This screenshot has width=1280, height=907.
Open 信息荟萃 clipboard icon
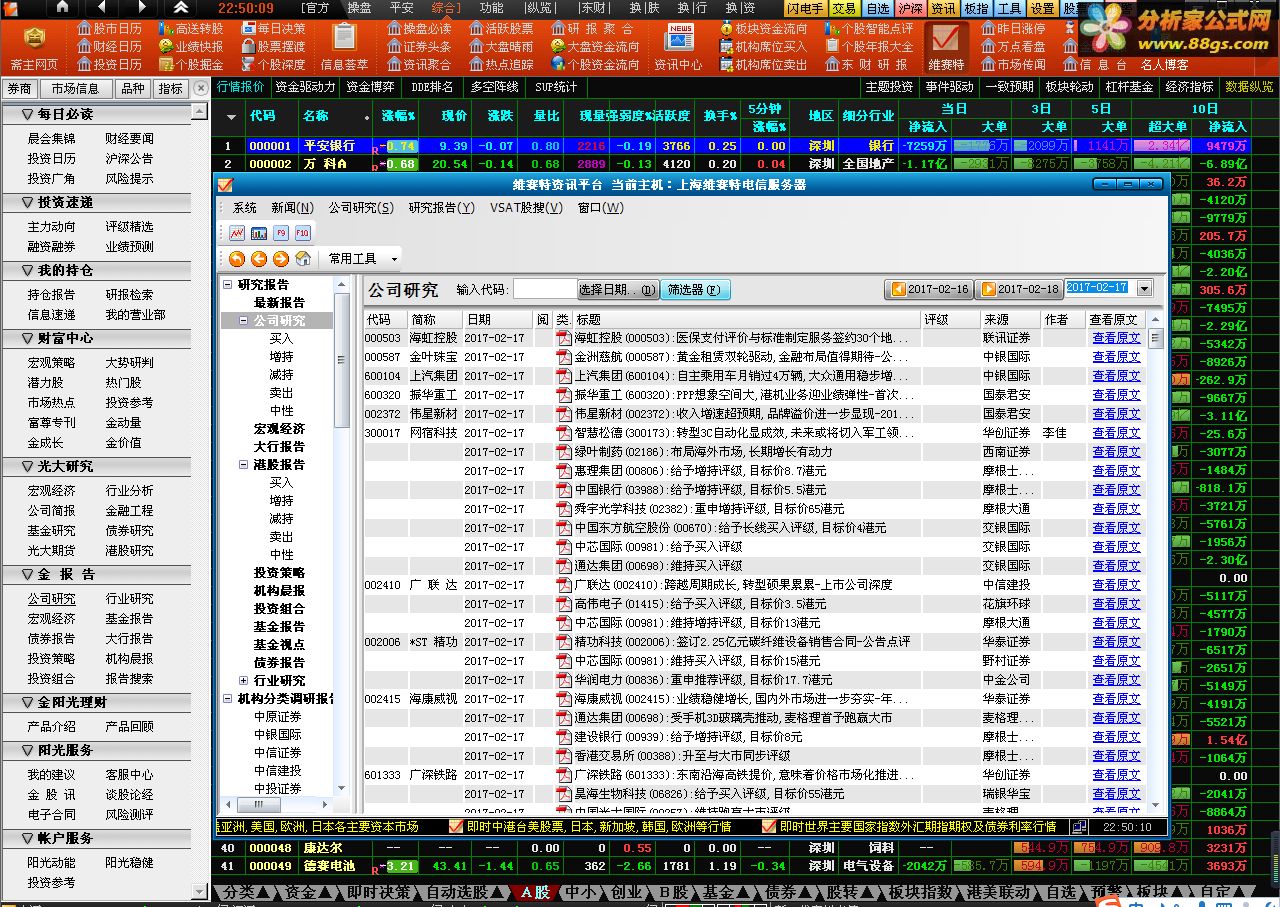(345, 37)
